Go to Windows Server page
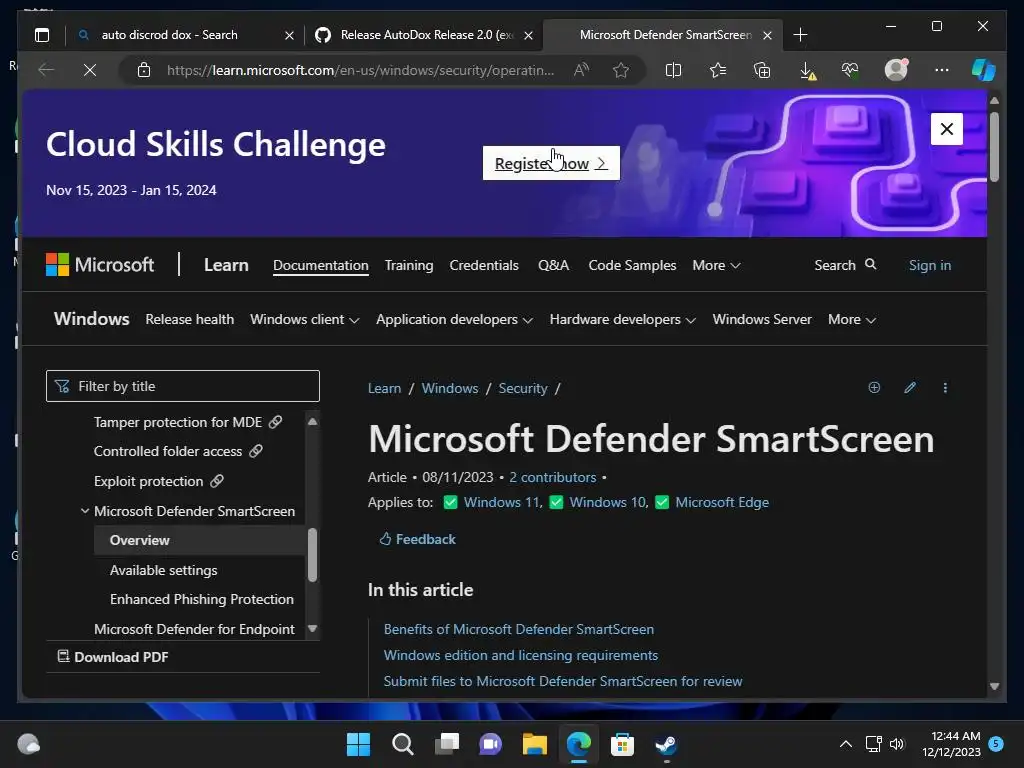 762,319
